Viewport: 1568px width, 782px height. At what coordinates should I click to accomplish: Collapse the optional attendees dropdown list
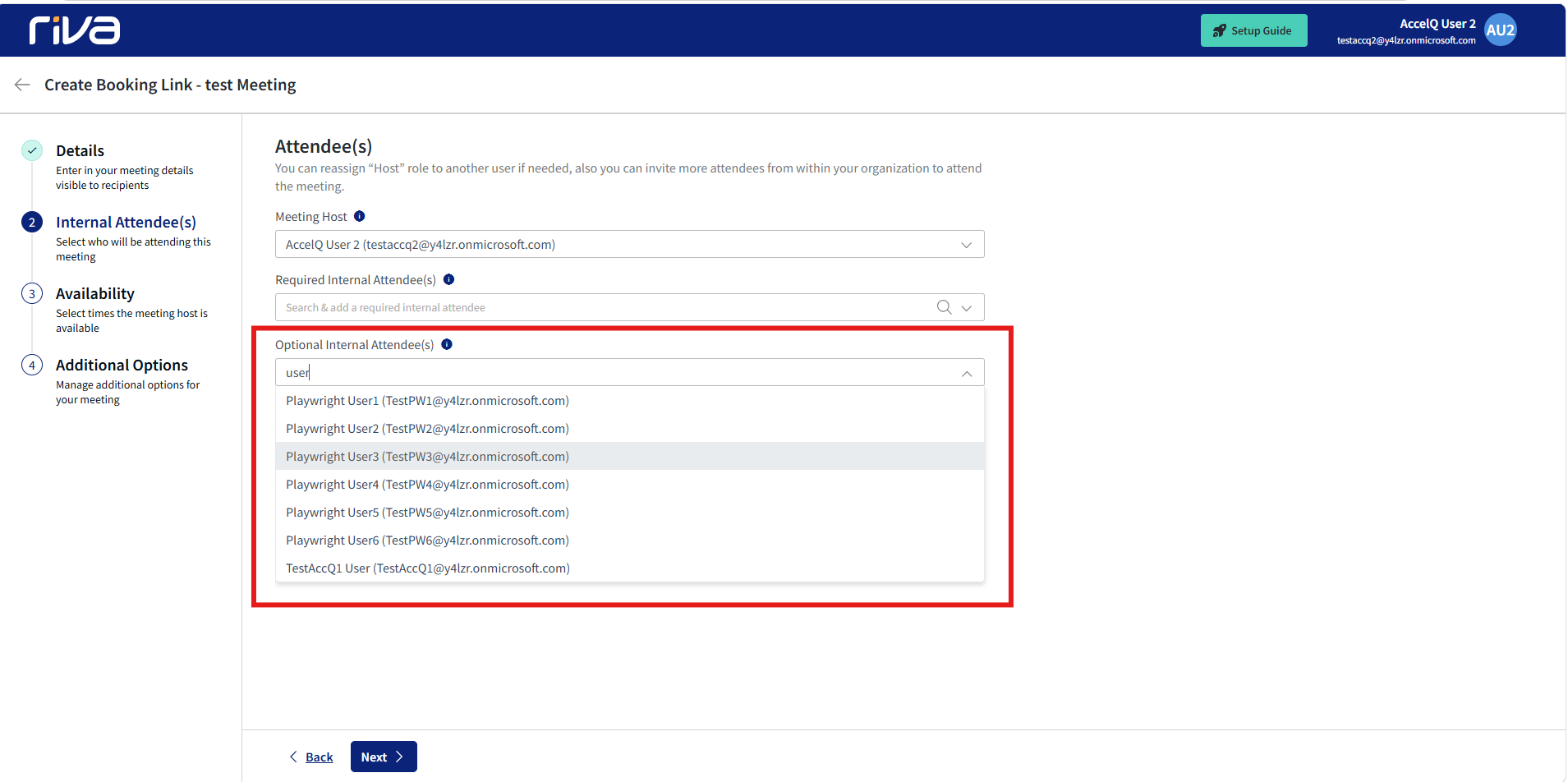[x=967, y=373]
